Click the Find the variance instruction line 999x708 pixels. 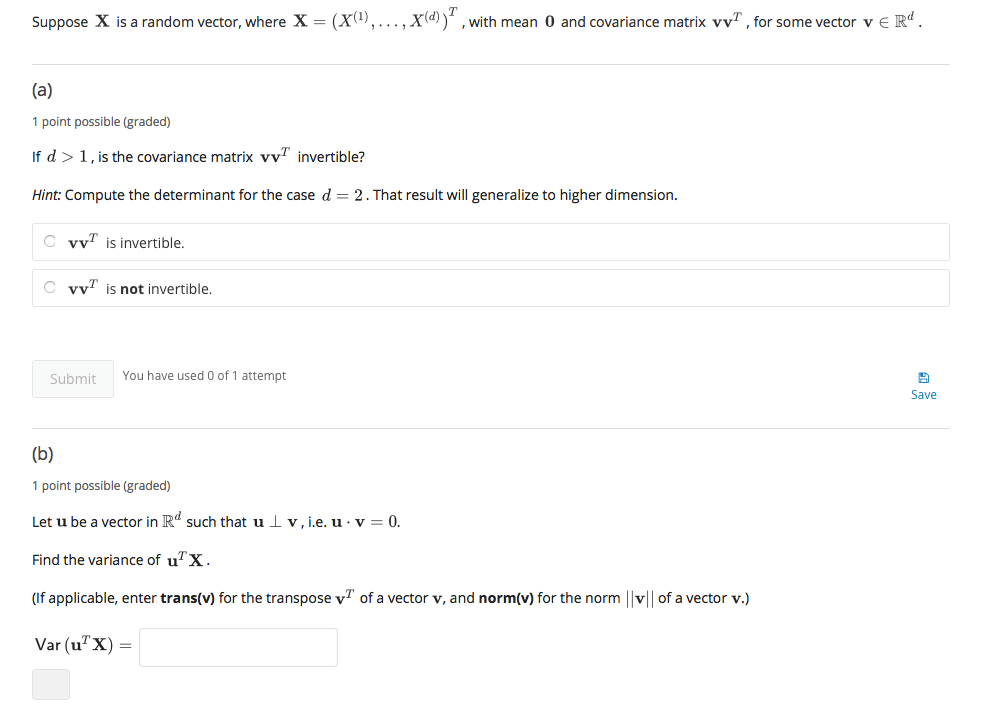click(x=120, y=559)
